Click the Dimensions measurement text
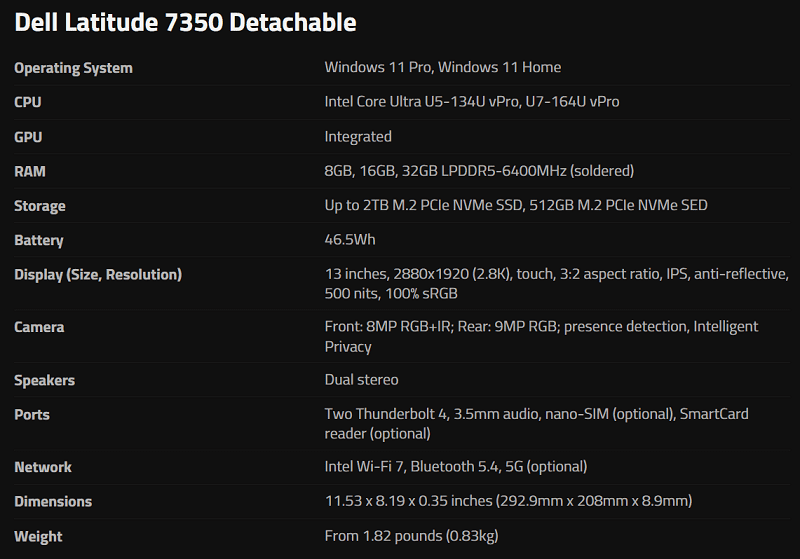Image resolution: width=800 pixels, height=559 pixels. (x=508, y=501)
